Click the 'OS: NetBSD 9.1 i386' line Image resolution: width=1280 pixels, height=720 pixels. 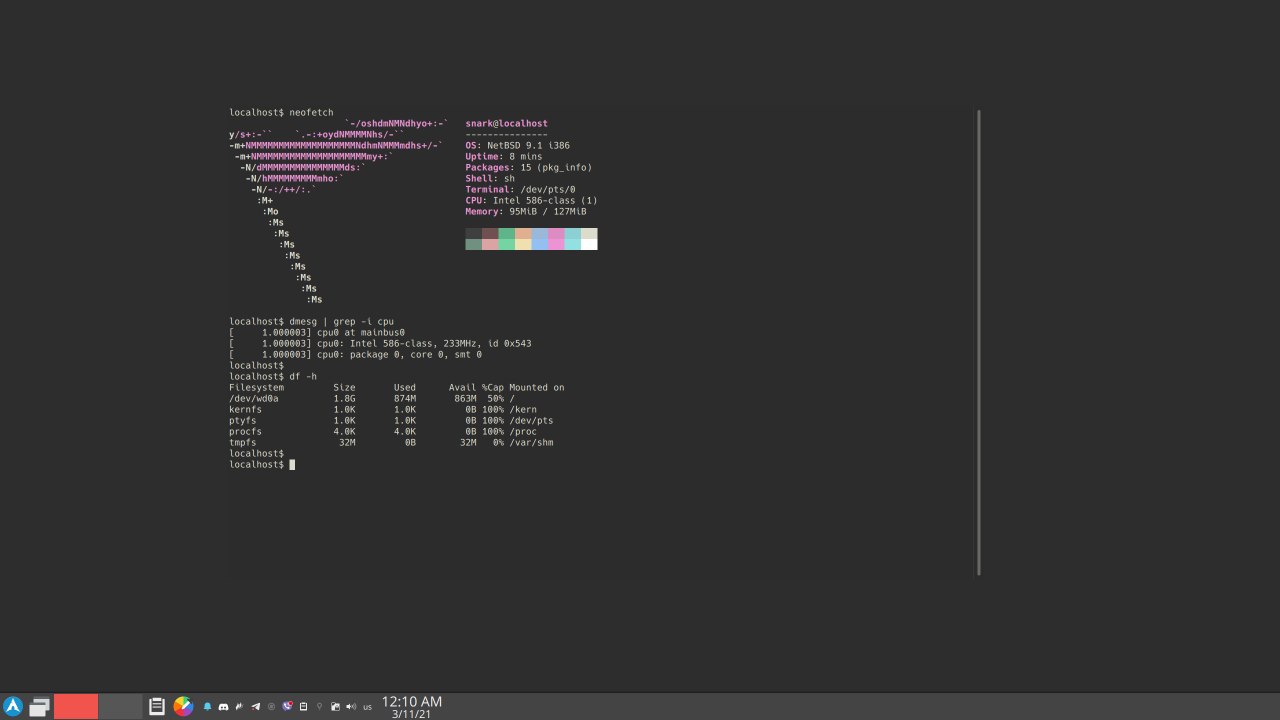pyautogui.click(x=517, y=146)
